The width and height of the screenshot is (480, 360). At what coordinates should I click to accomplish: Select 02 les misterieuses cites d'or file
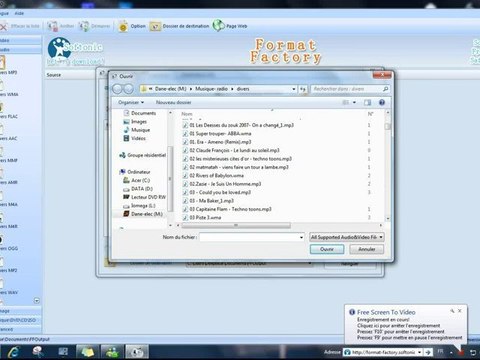tap(240, 159)
